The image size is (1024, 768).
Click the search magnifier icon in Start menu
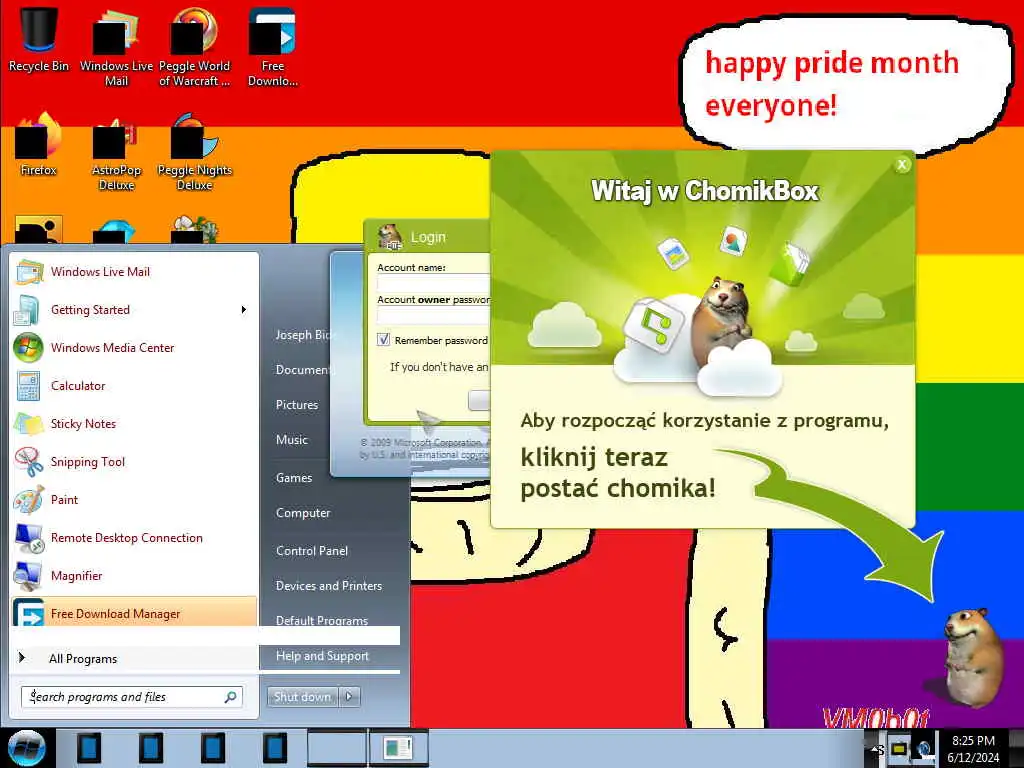231,697
